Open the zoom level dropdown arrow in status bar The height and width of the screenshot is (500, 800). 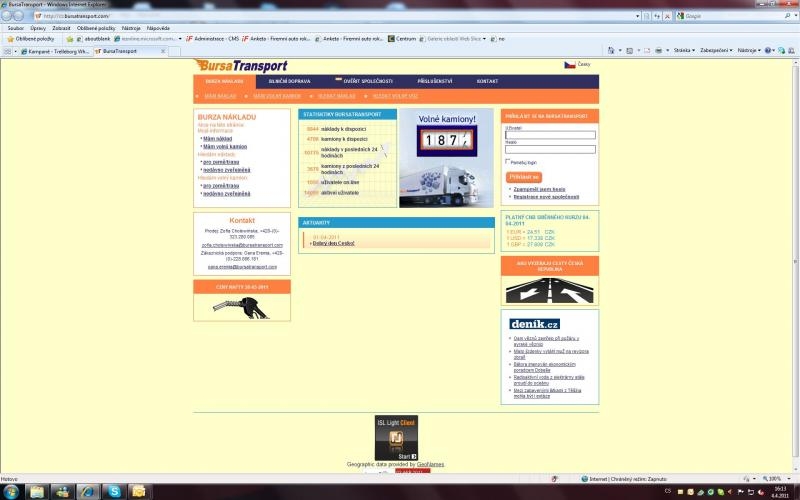pos(790,479)
